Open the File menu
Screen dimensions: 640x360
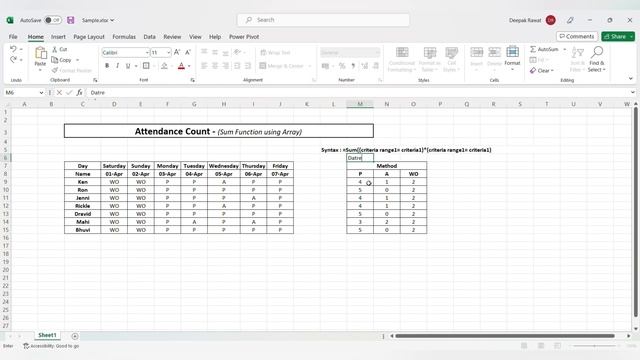pyautogui.click(x=13, y=37)
